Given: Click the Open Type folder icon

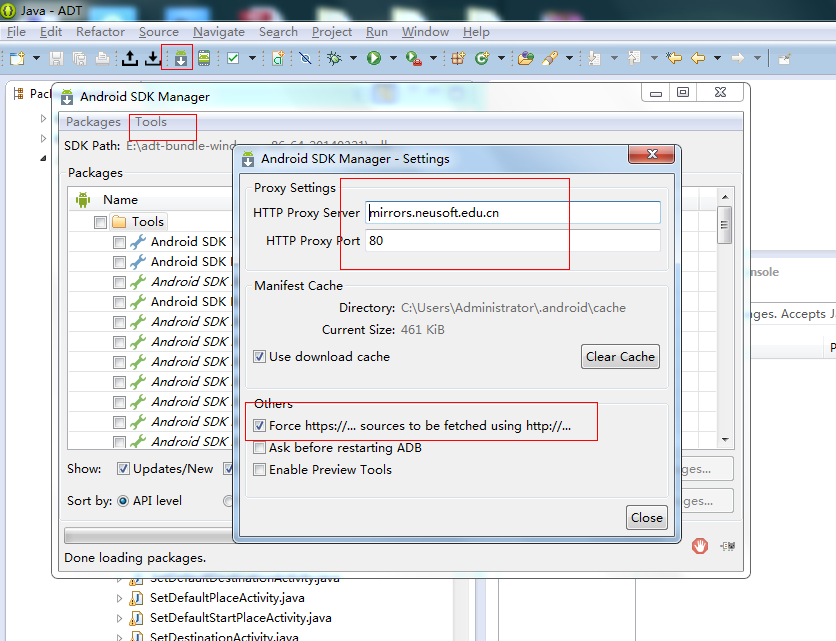Looking at the screenshot, I should click(x=526, y=58).
